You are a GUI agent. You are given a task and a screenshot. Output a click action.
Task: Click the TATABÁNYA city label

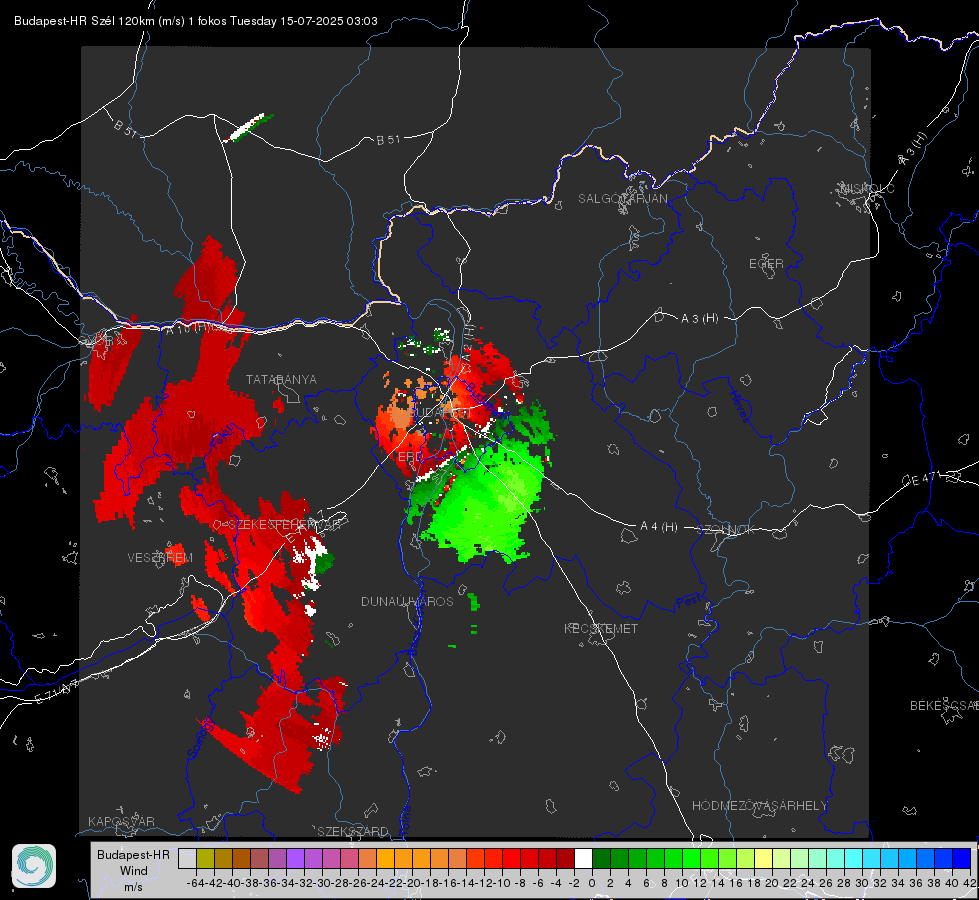click(281, 379)
